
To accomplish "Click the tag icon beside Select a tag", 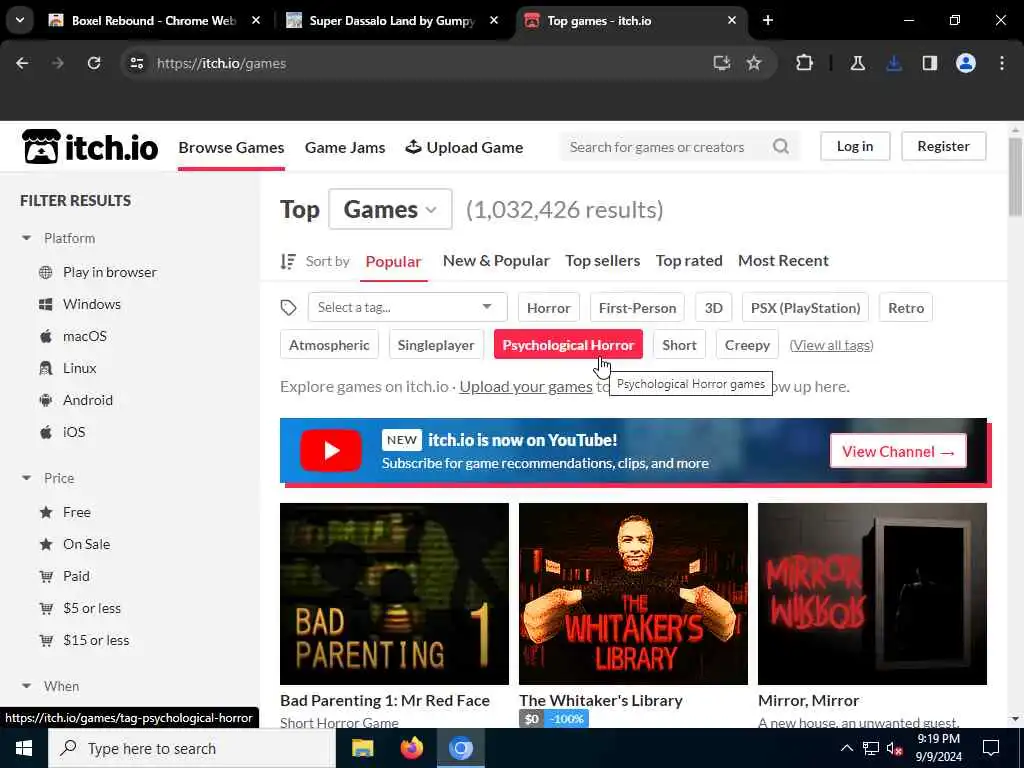I will 288,308.
